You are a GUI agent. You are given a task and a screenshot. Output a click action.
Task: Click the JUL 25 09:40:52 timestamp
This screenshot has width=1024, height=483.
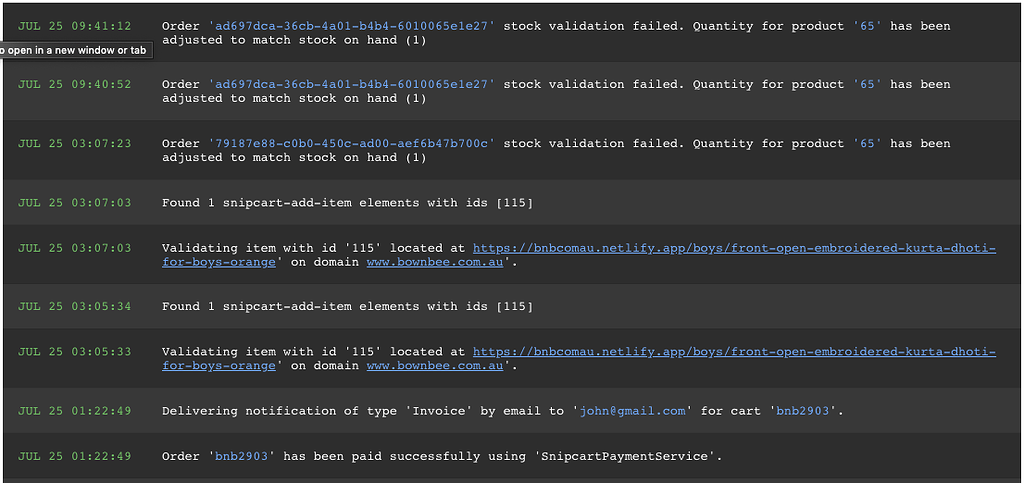(74, 85)
